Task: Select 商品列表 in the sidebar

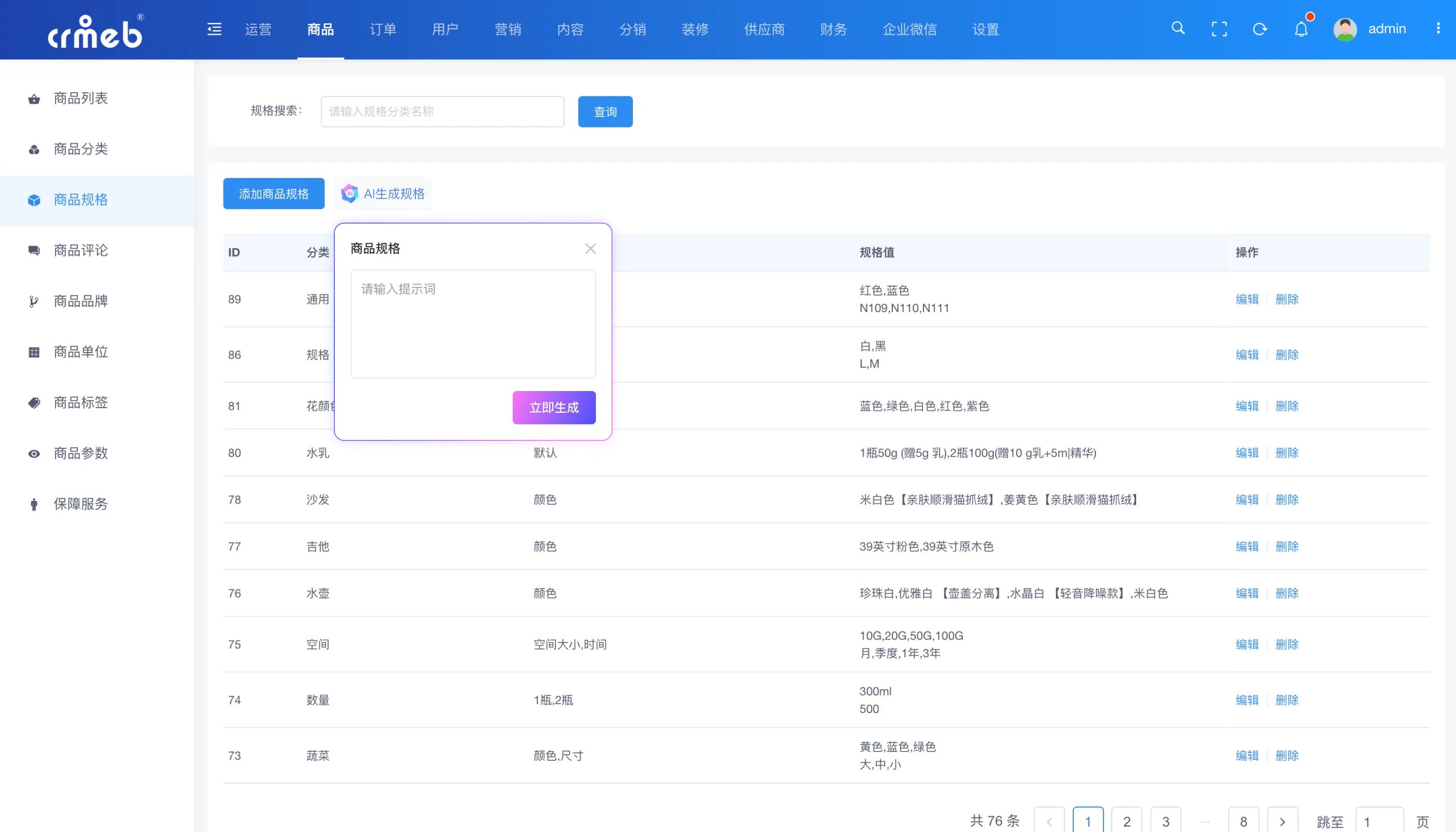Action: tap(97, 99)
